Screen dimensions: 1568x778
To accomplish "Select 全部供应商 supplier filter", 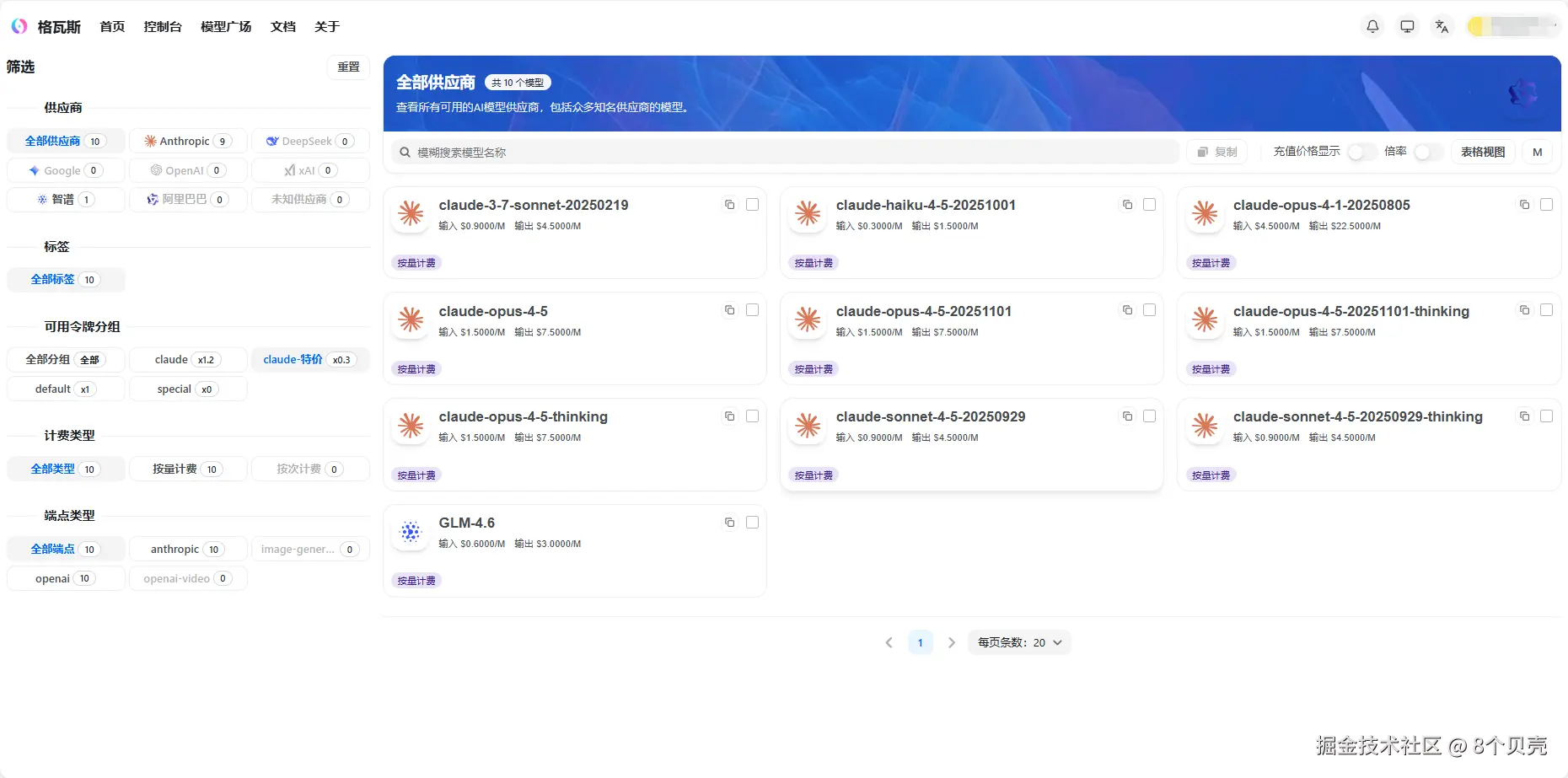I will 66,141.
